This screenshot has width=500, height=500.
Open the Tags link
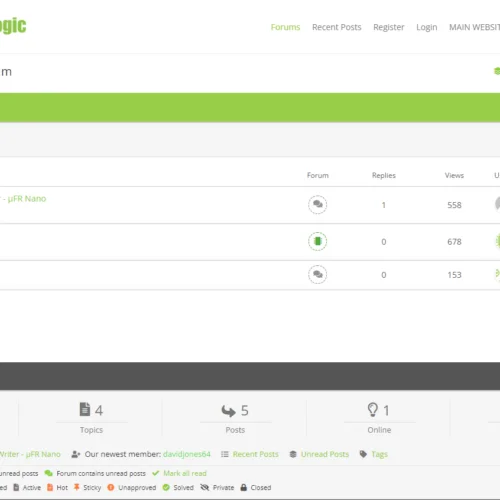coord(379,454)
